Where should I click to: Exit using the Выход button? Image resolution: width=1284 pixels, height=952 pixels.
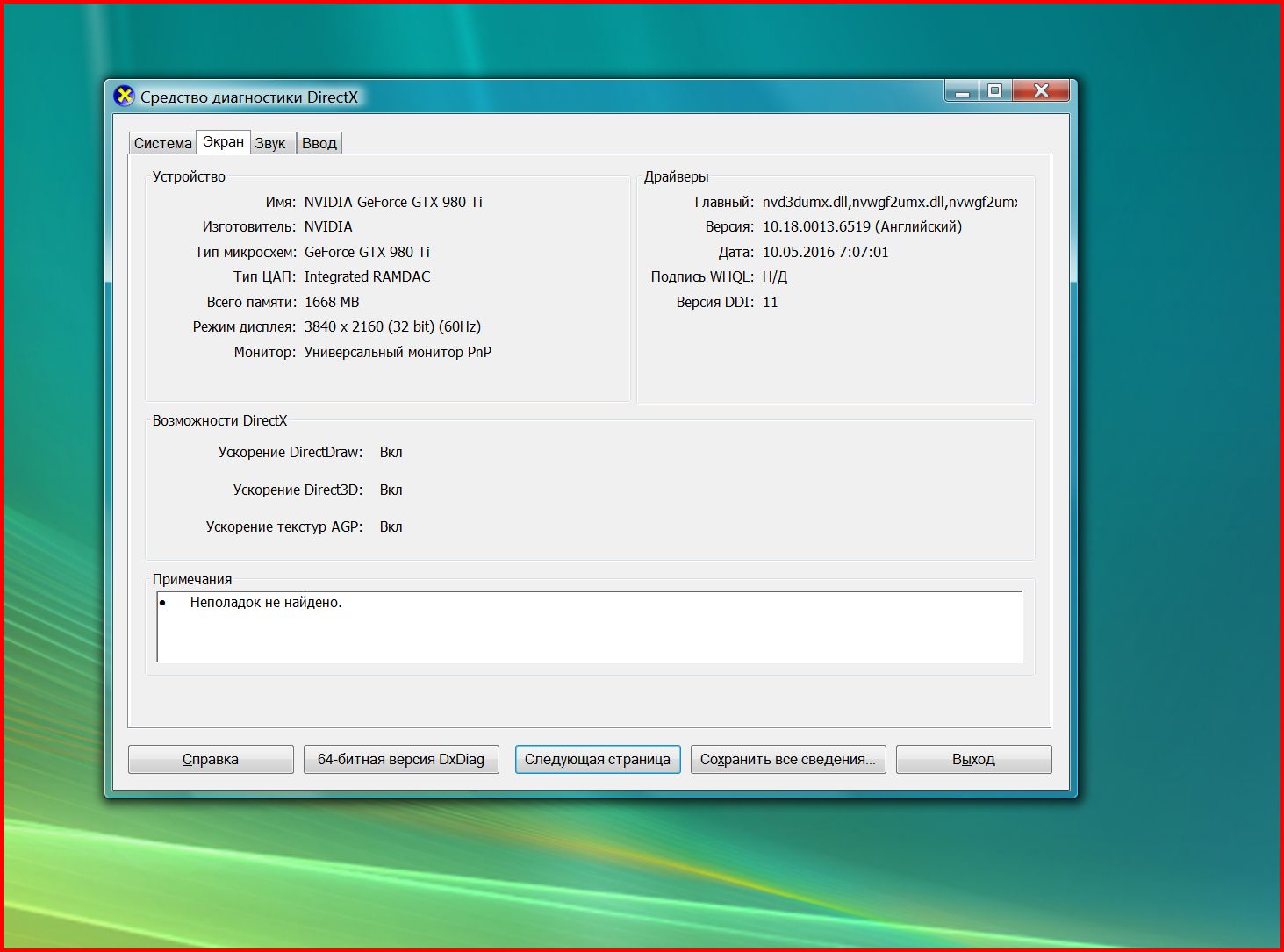coord(973,759)
